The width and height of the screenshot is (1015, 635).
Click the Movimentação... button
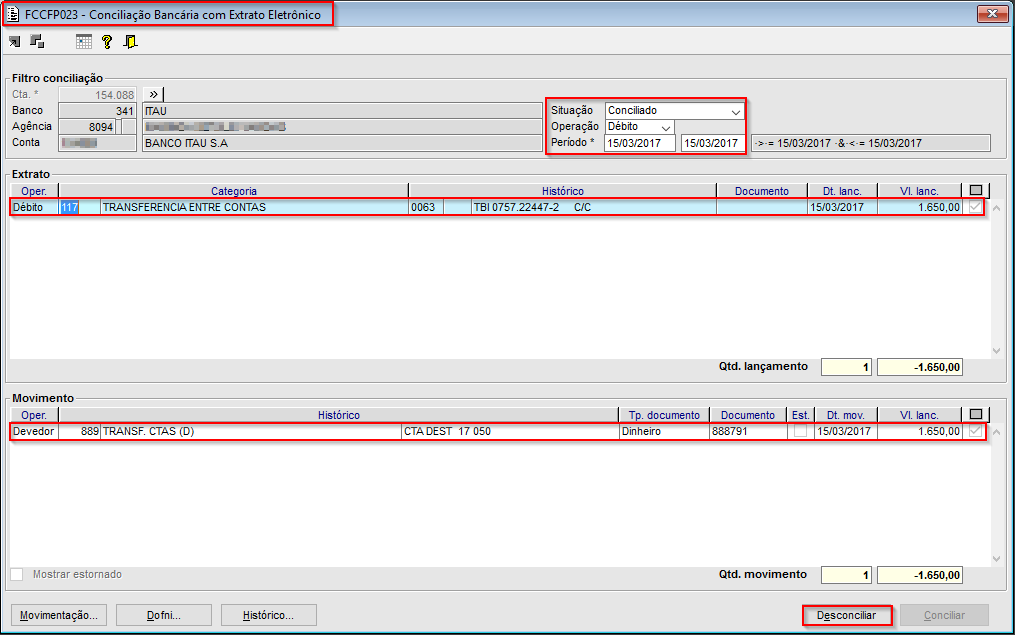click(x=59, y=615)
